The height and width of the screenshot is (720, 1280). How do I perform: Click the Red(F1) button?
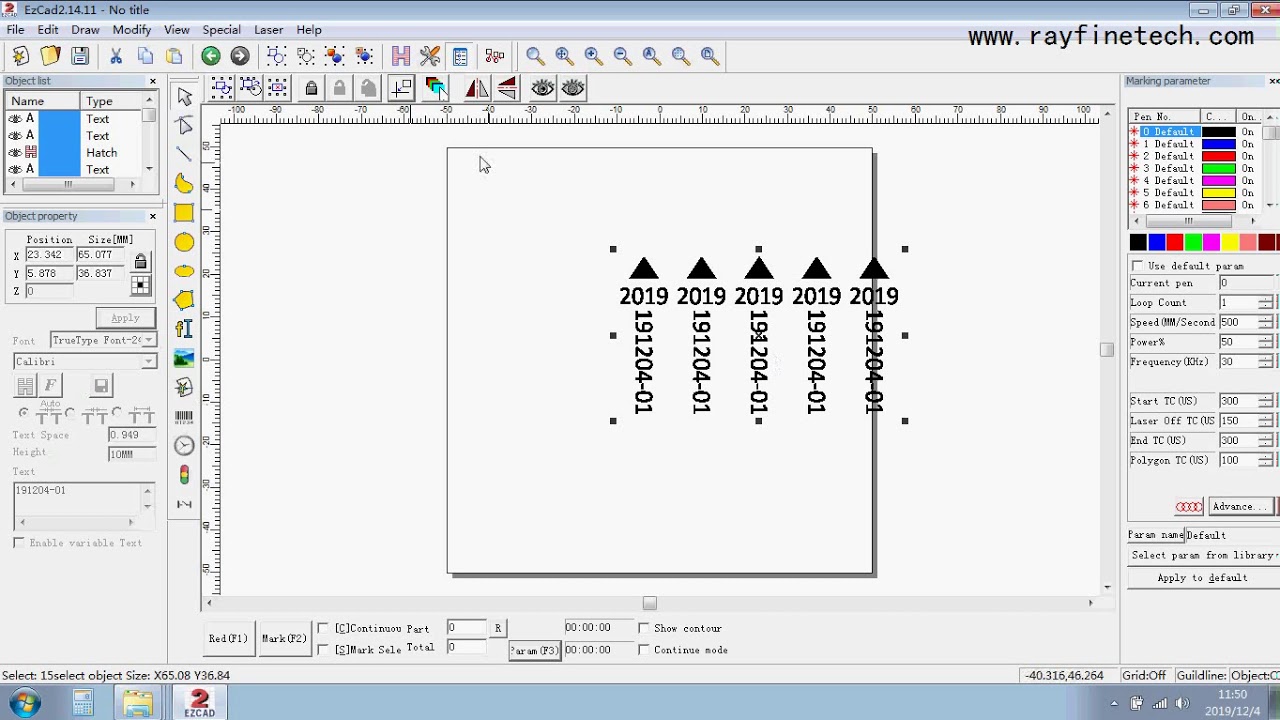click(x=228, y=638)
